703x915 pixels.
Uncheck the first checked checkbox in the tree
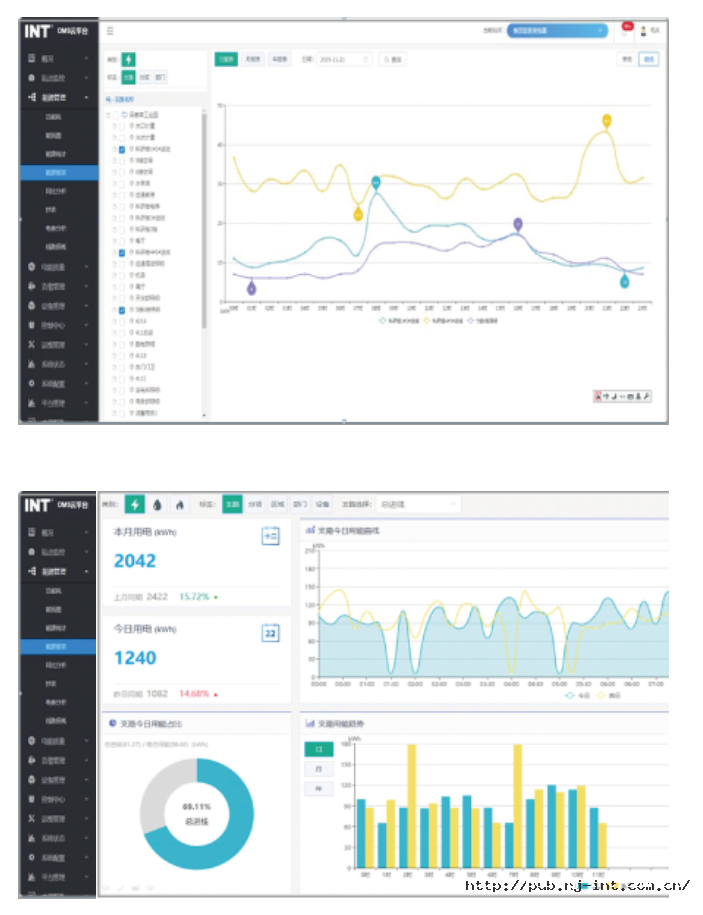pyautogui.click(x=122, y=149)
